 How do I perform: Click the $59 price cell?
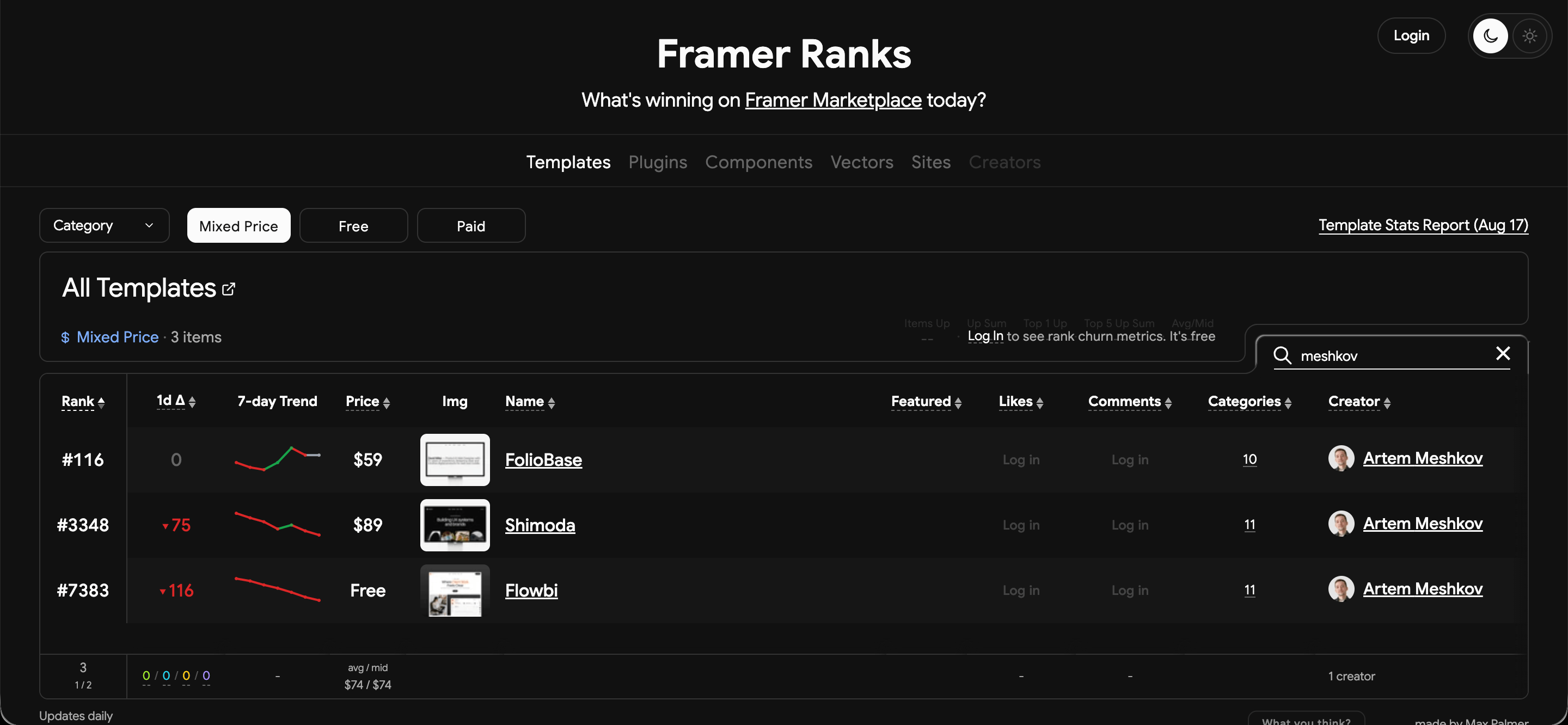click(367, 459)
